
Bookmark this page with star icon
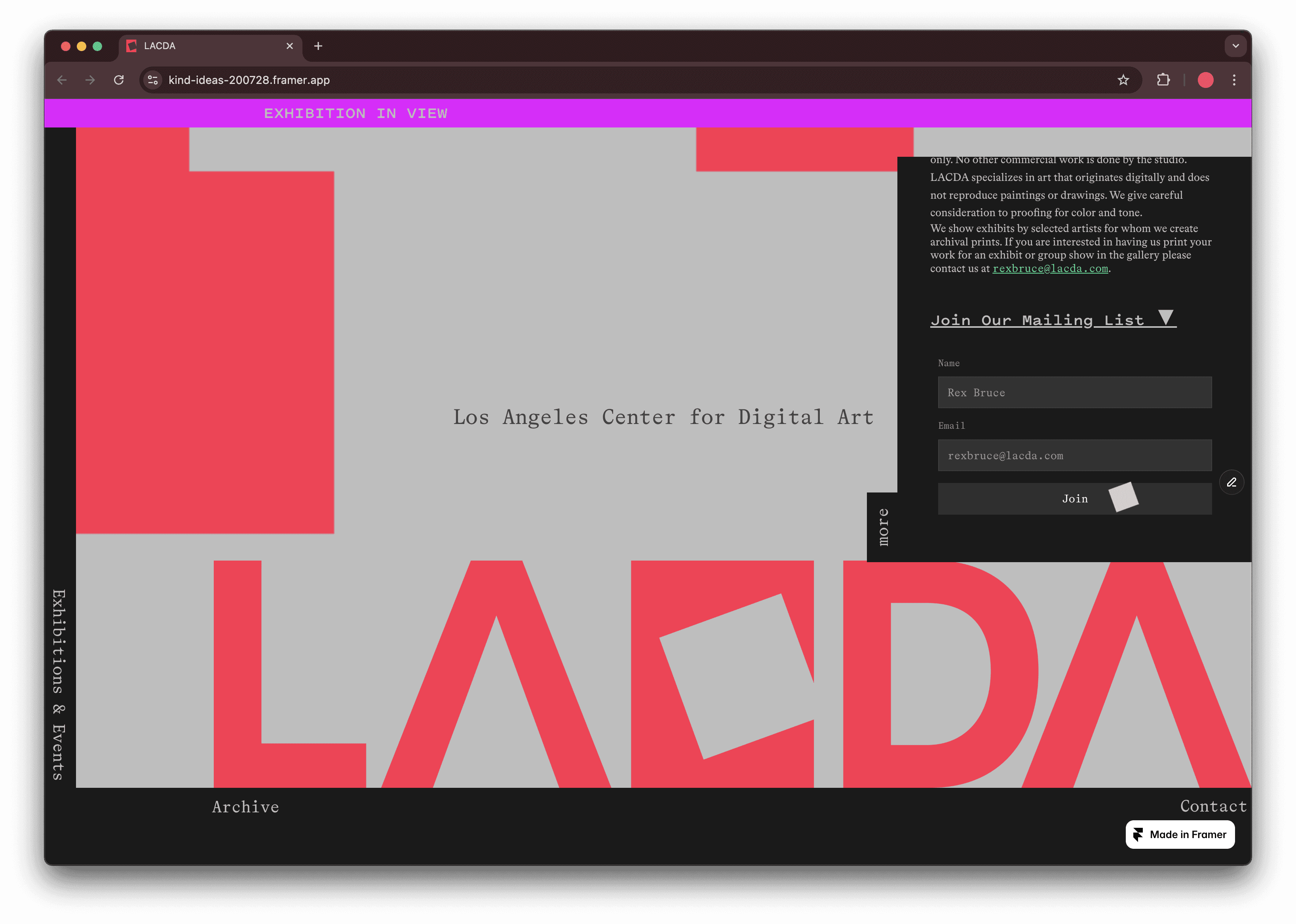coord(1123,80)
